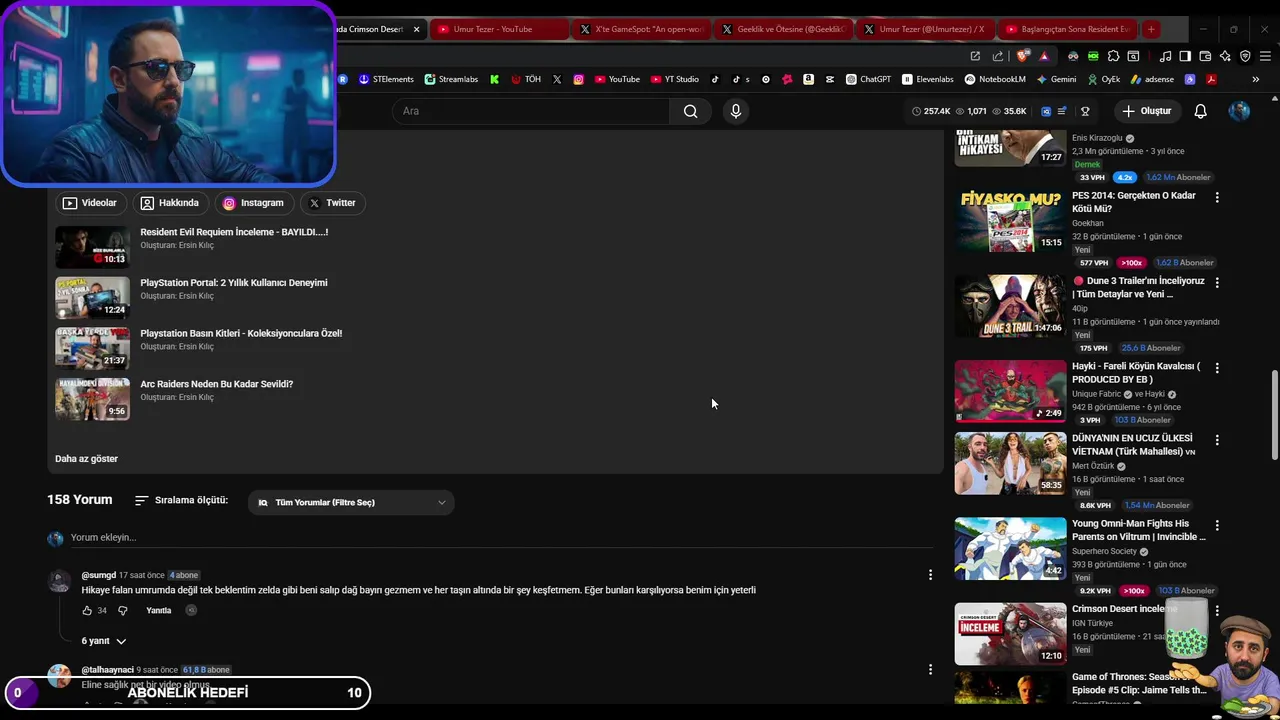Viewport: 1280px width, 720px height.
Task: Open Instagram bookmark icon
Action: click(x=578, y=79)
